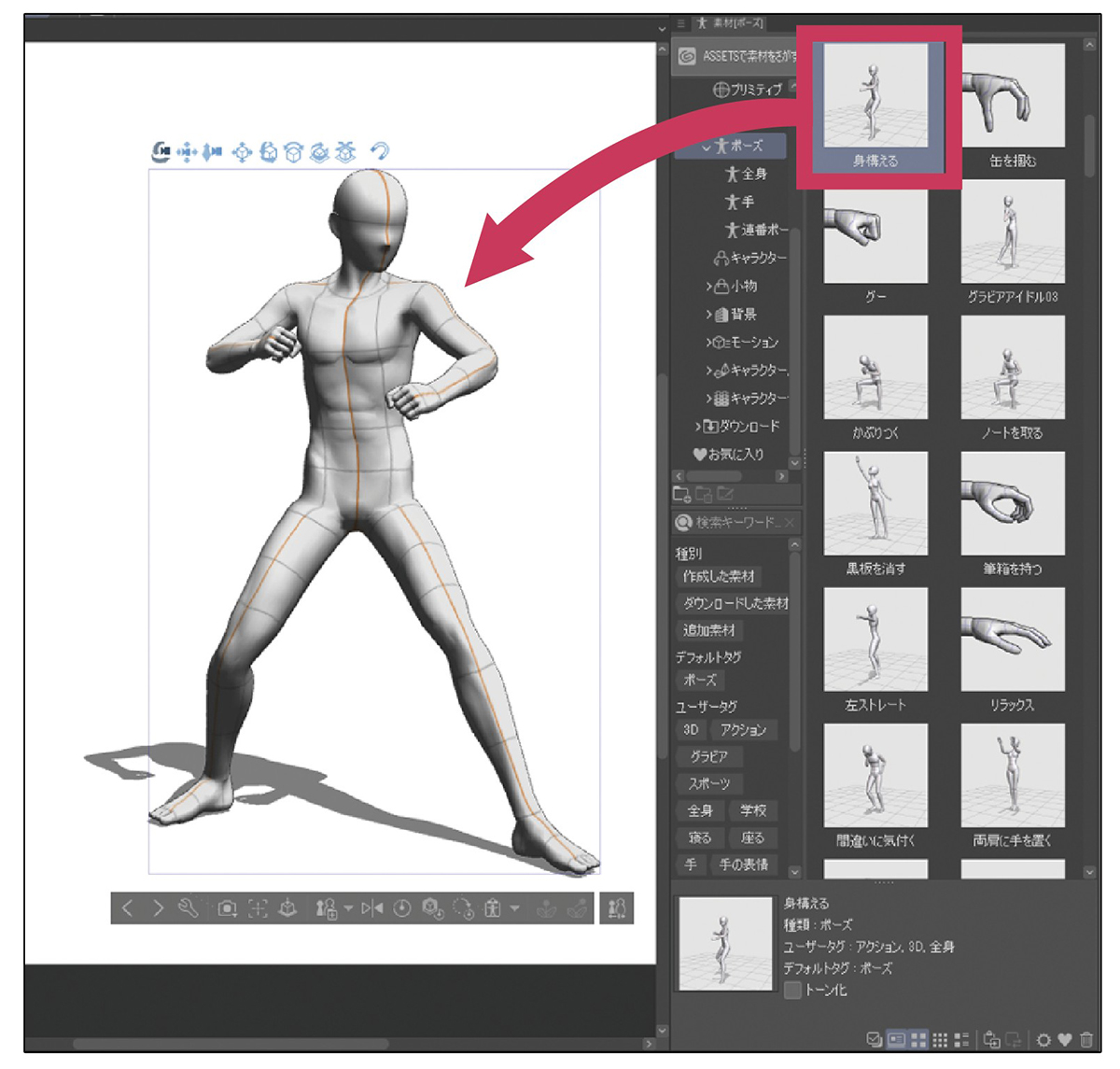Expand the 背景 folder in the tree
Viewport: 1120px width, 1069px height.
(710, 315)
